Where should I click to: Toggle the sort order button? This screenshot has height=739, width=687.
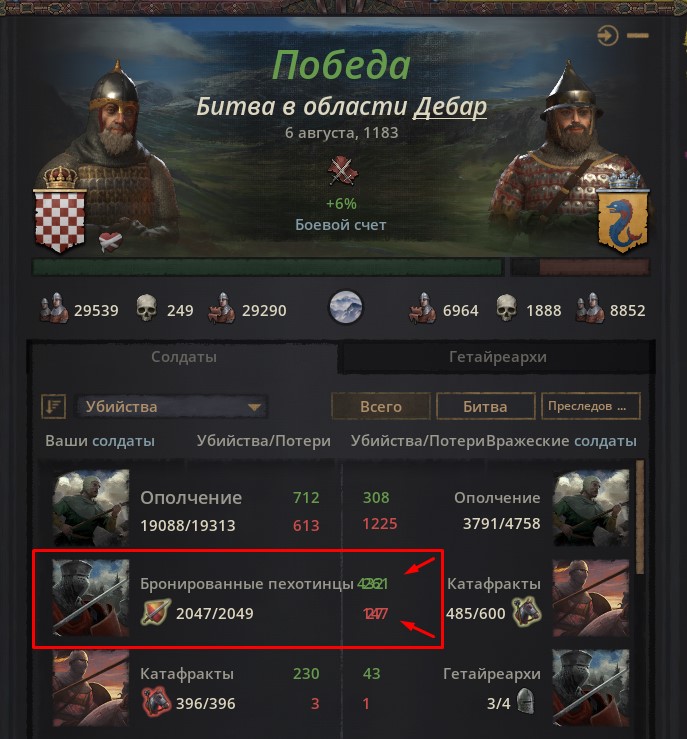point(53,406)
